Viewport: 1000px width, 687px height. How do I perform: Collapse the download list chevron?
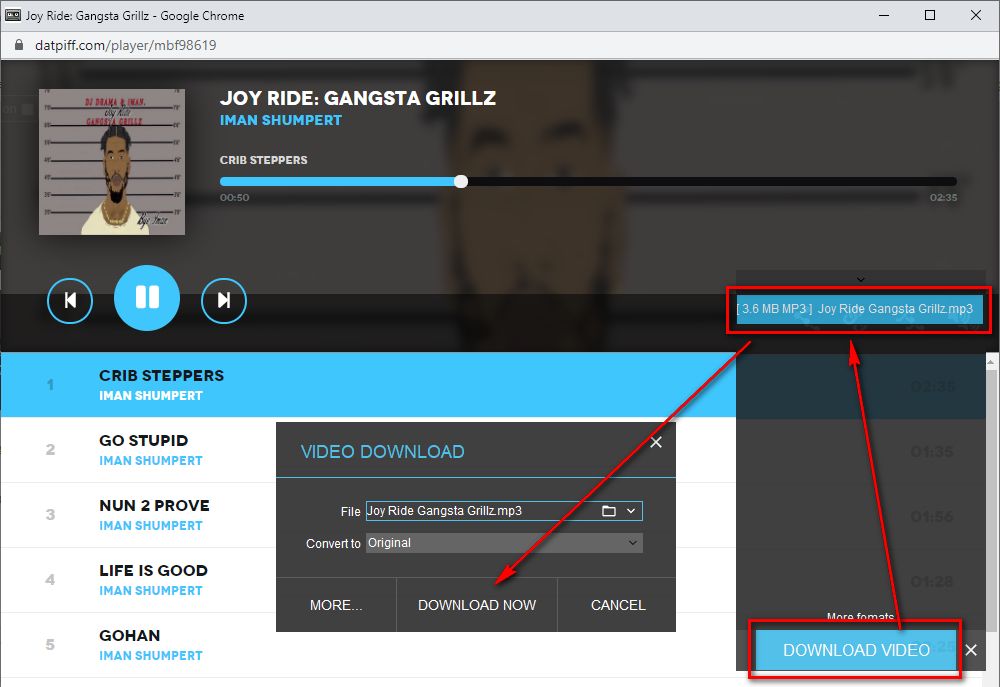coord(860,279)
